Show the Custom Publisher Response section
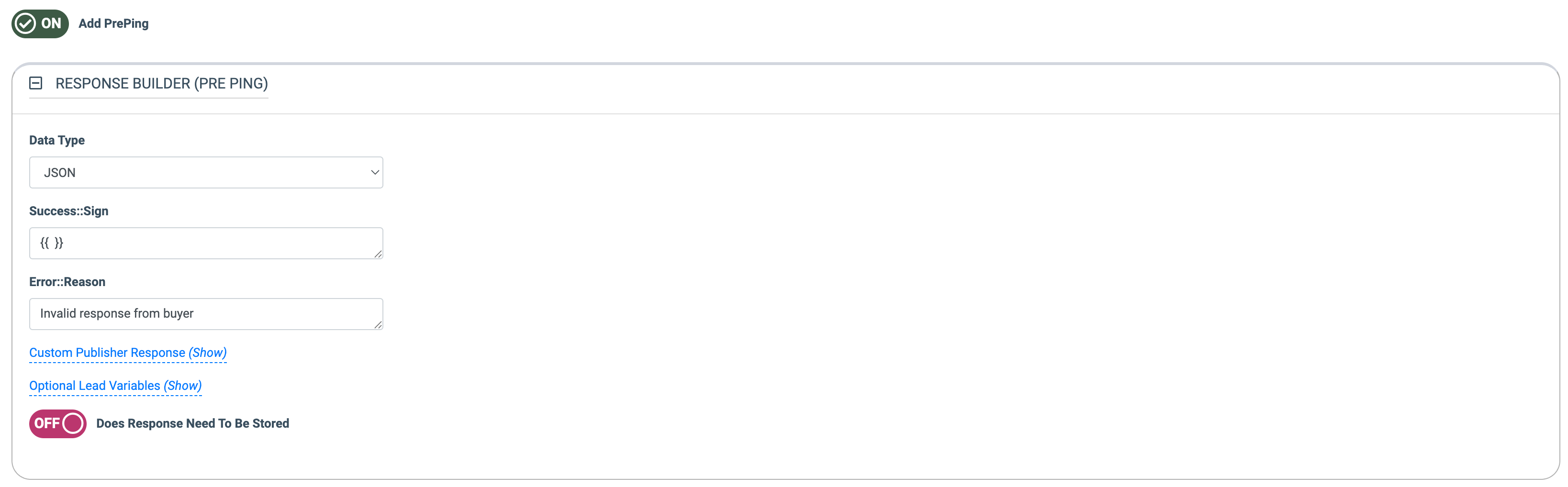This screenshot has width=1568, height=487. click(x=128, y=353)
